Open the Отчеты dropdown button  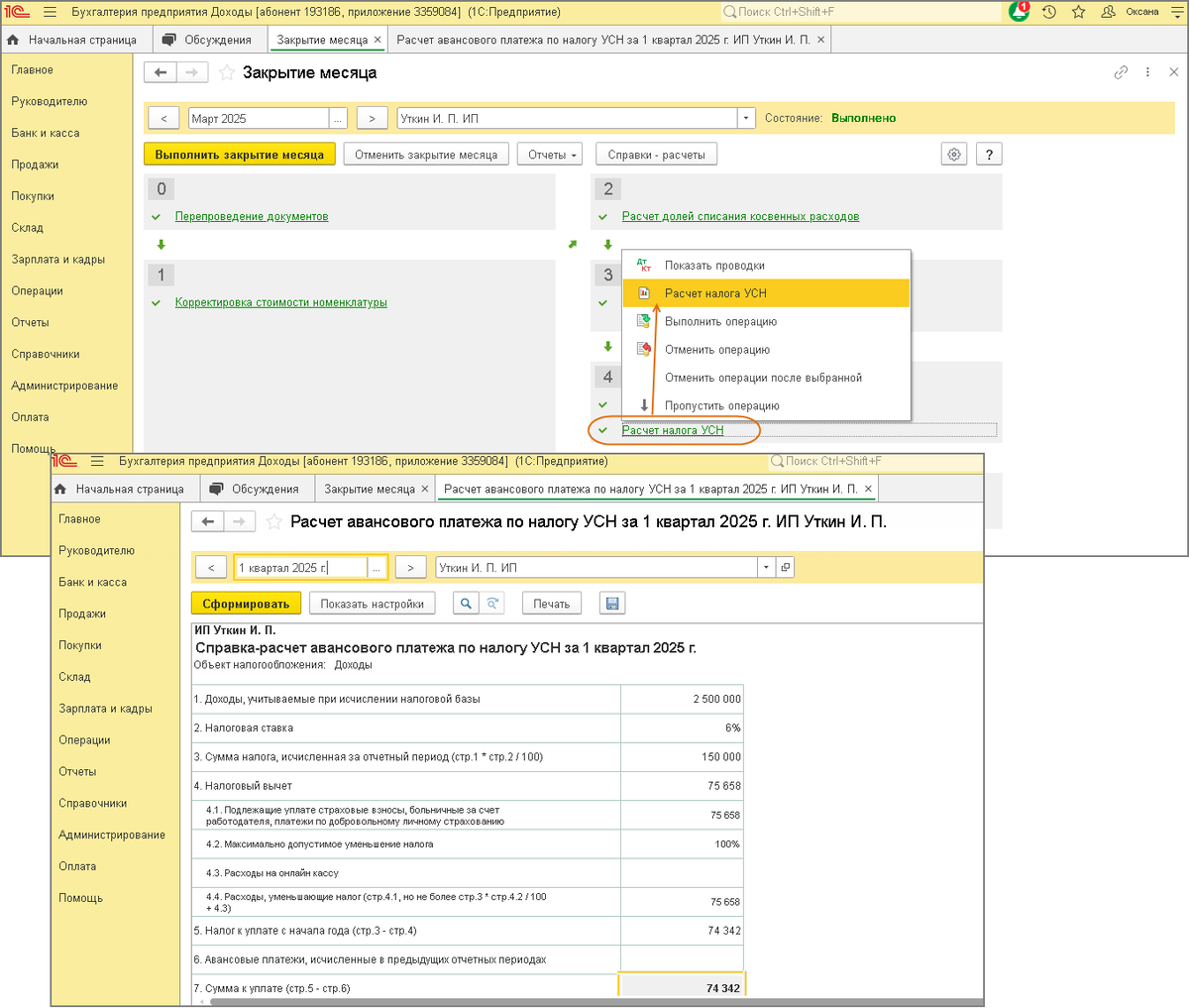coord(550,155)
